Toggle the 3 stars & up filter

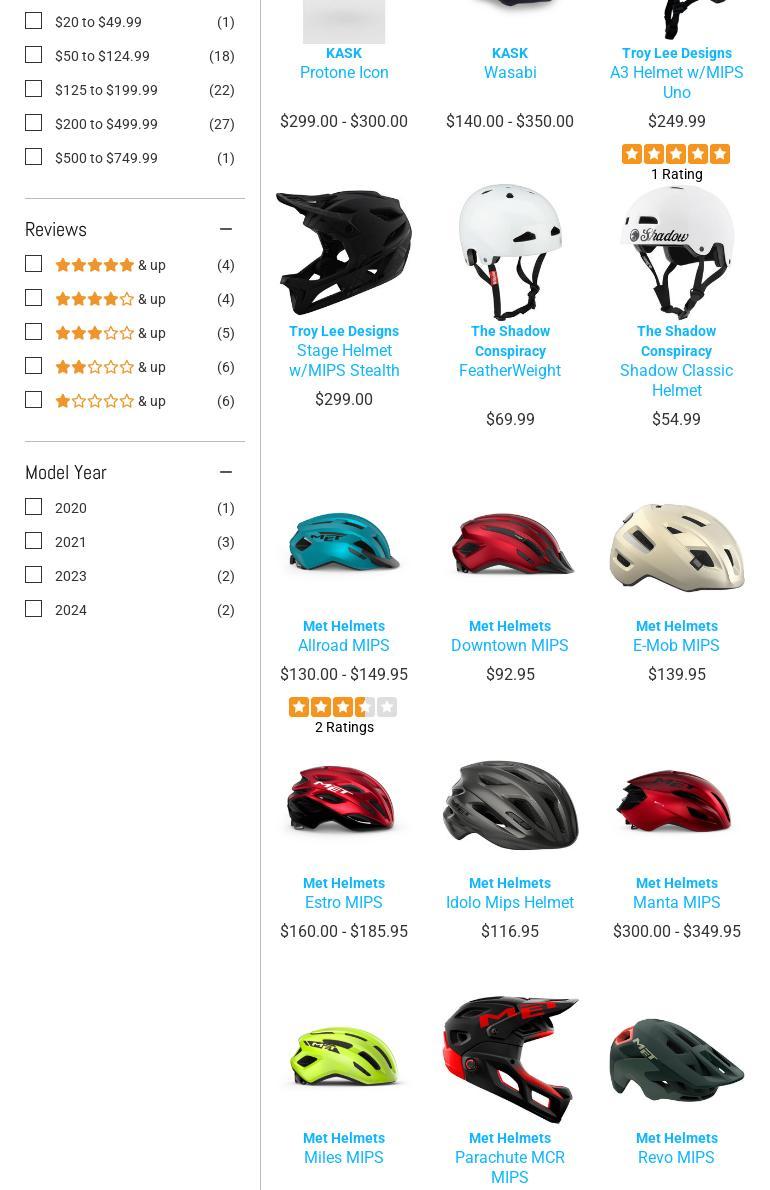33,332
